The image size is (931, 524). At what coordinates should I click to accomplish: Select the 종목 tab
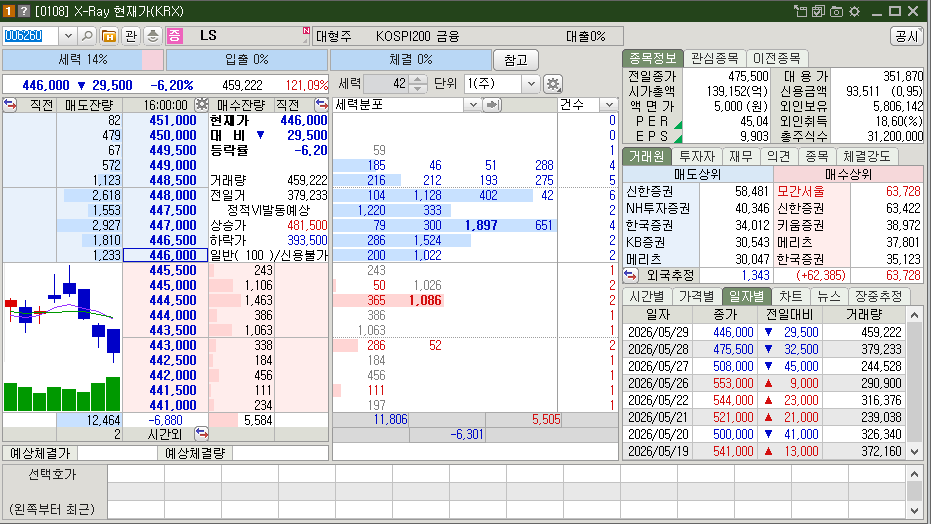point(816,156)
